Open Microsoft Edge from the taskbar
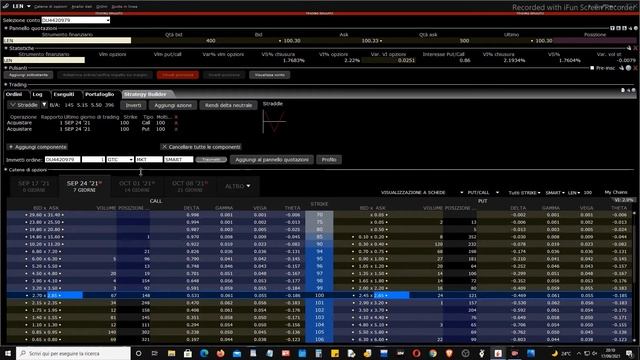Image resolution: width=640 pixels, height=360 pixels. pyautogui.click(x=204, y=353)
